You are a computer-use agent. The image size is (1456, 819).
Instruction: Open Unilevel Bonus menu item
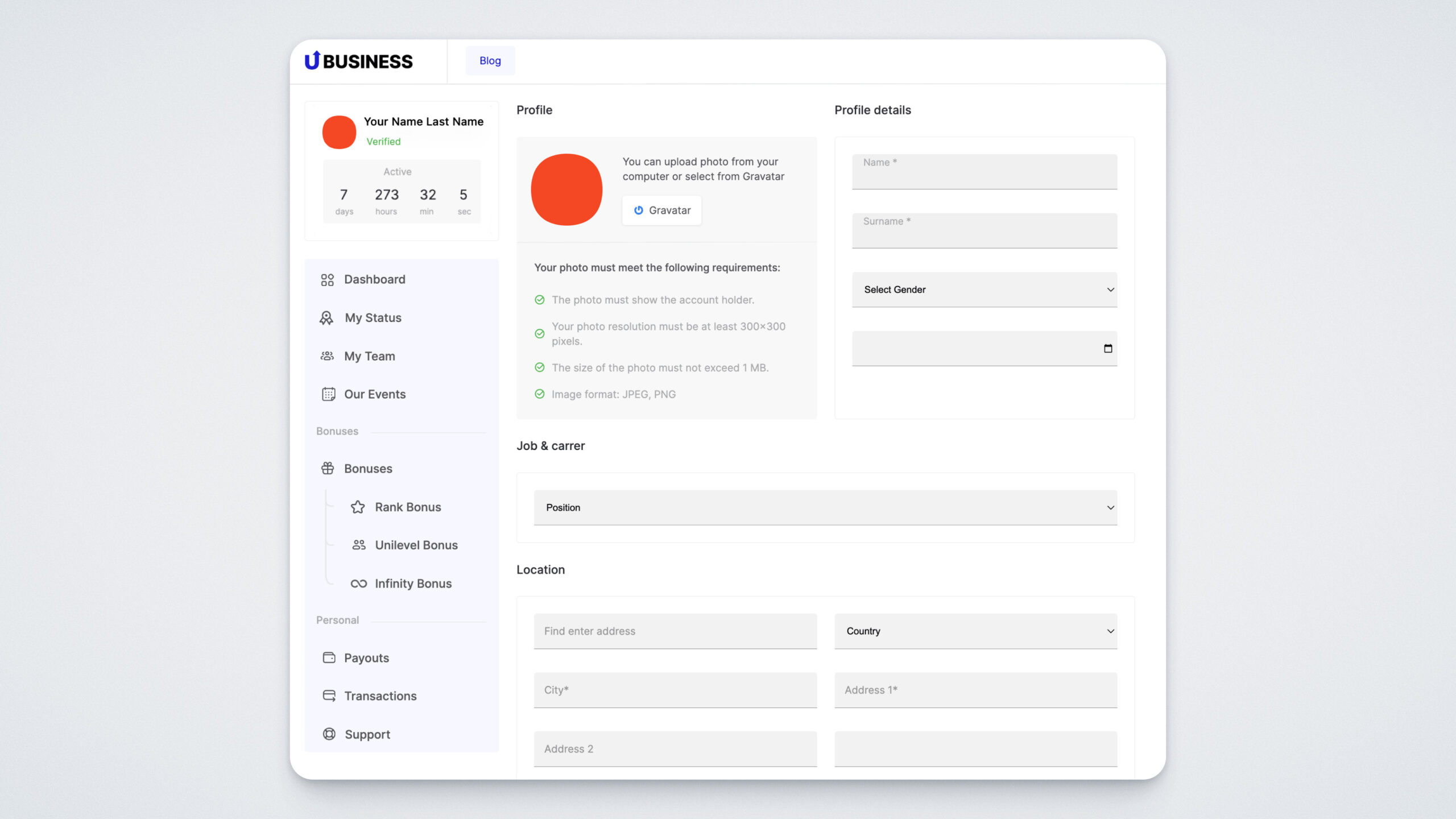pyautogui.click(x=416, y=545)
